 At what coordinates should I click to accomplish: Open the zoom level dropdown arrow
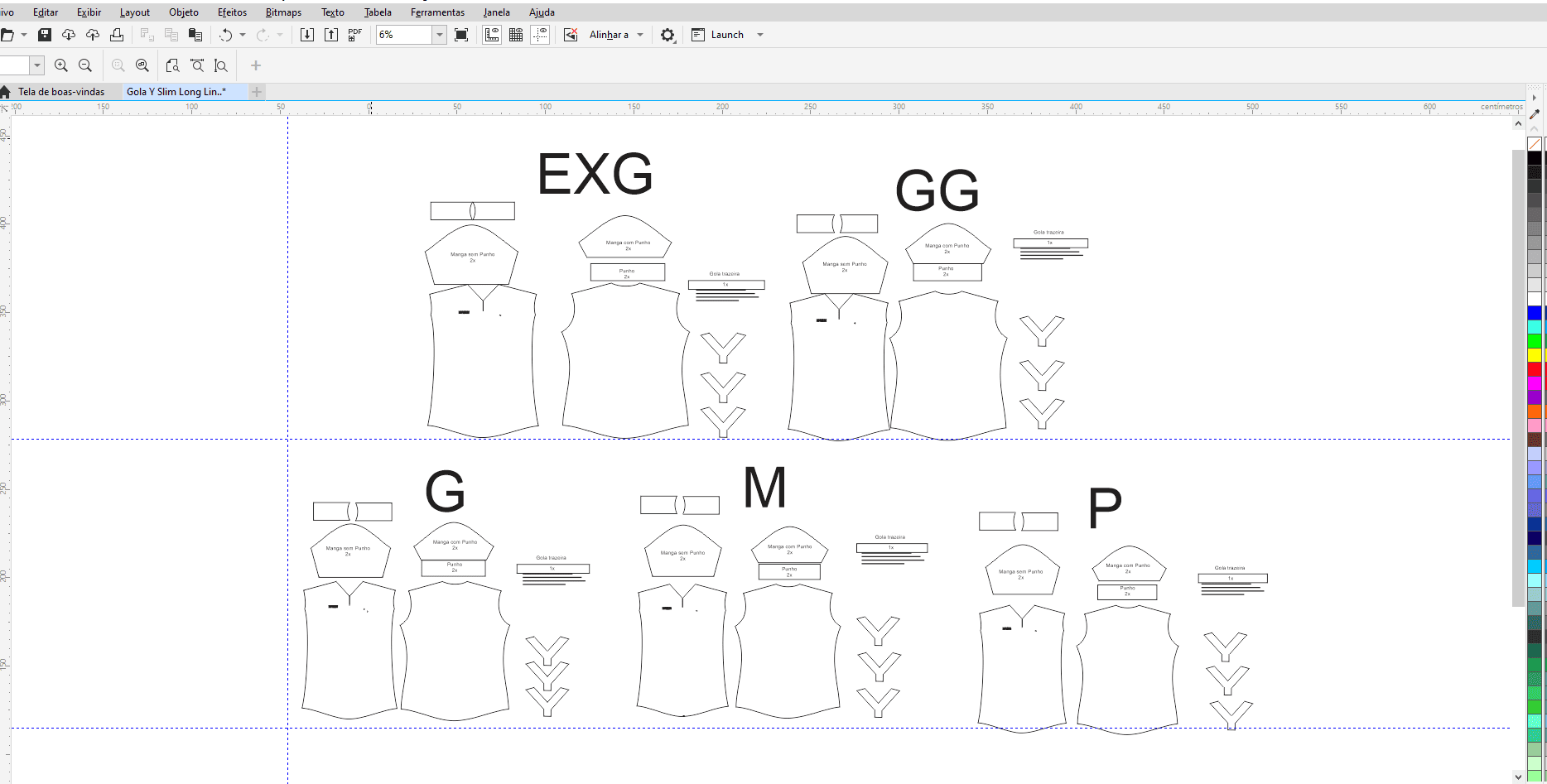pos(440,35)
